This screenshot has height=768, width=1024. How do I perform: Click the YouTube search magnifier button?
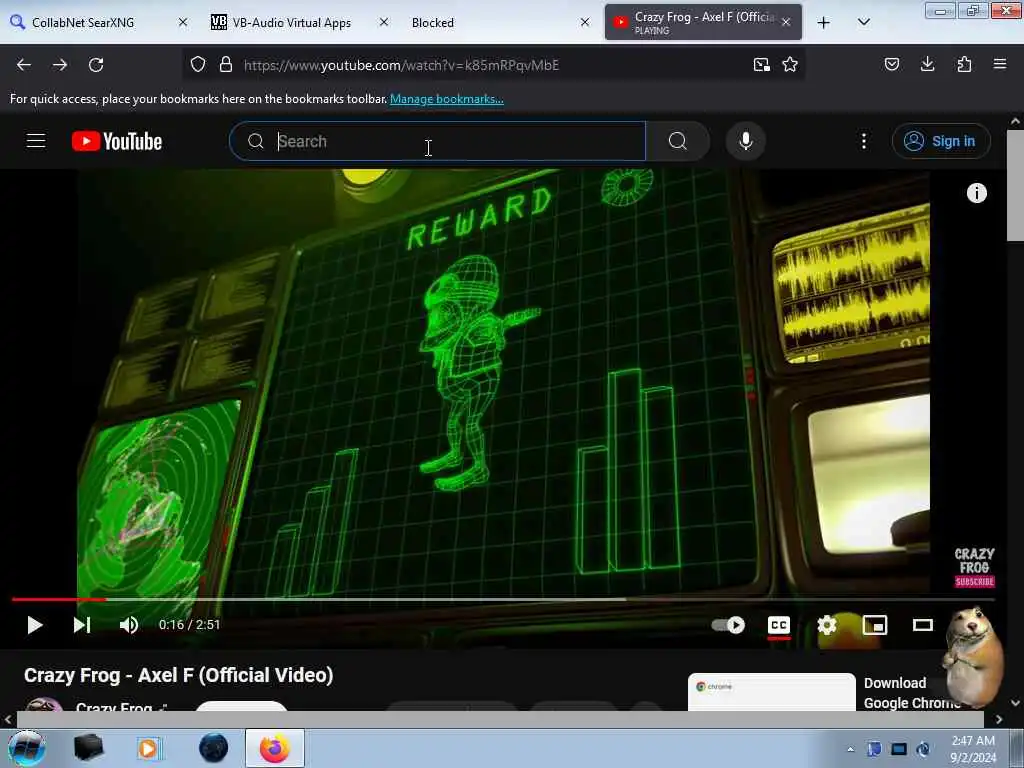[678, 141]
